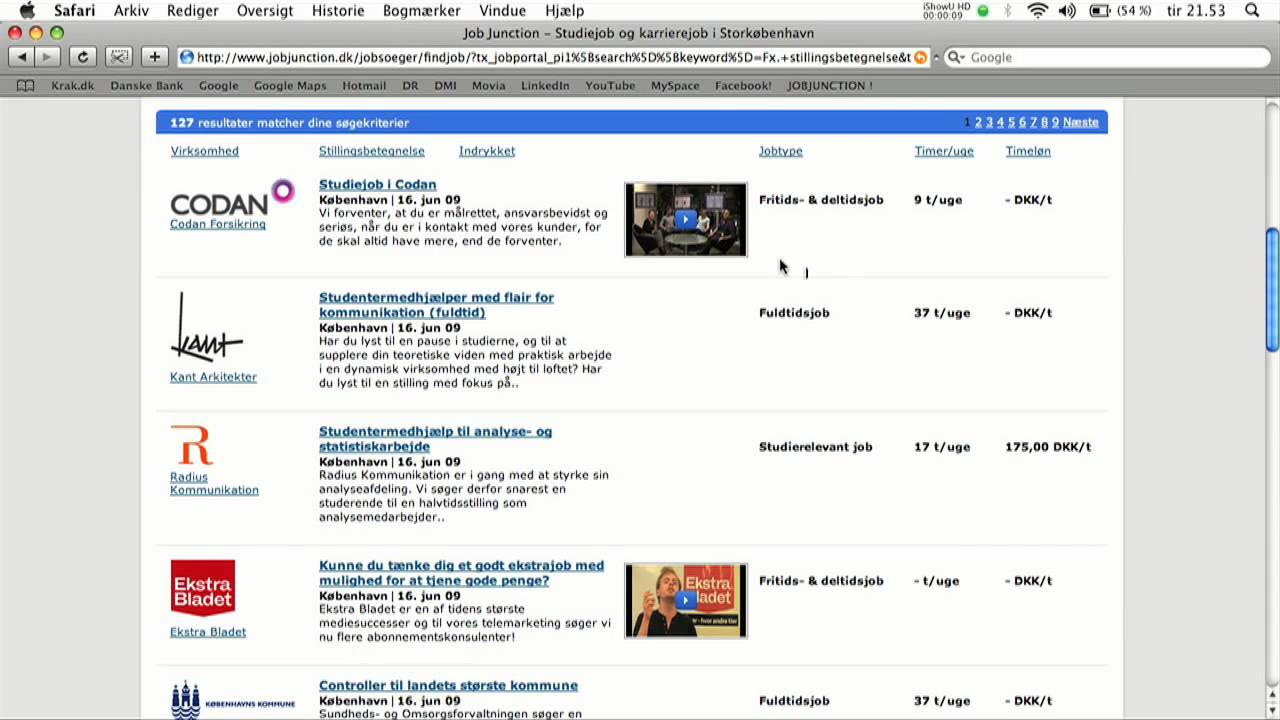Open the Danske Bank bookmark
The width and height of the screenshot is (1280, 720).
pyautogui.click(x=146, y=86)
